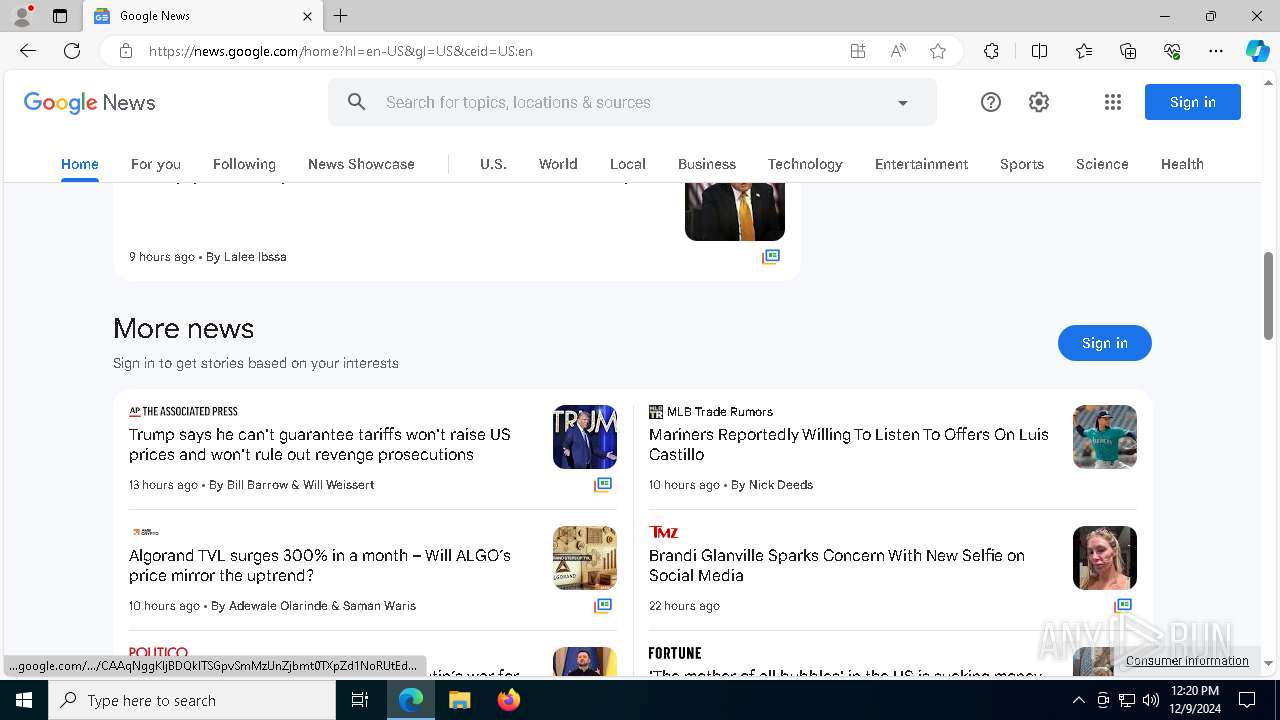1280x720 pixels.
Task: Launch Copilot from the toolbar
Action: (x=1257, y=51)
